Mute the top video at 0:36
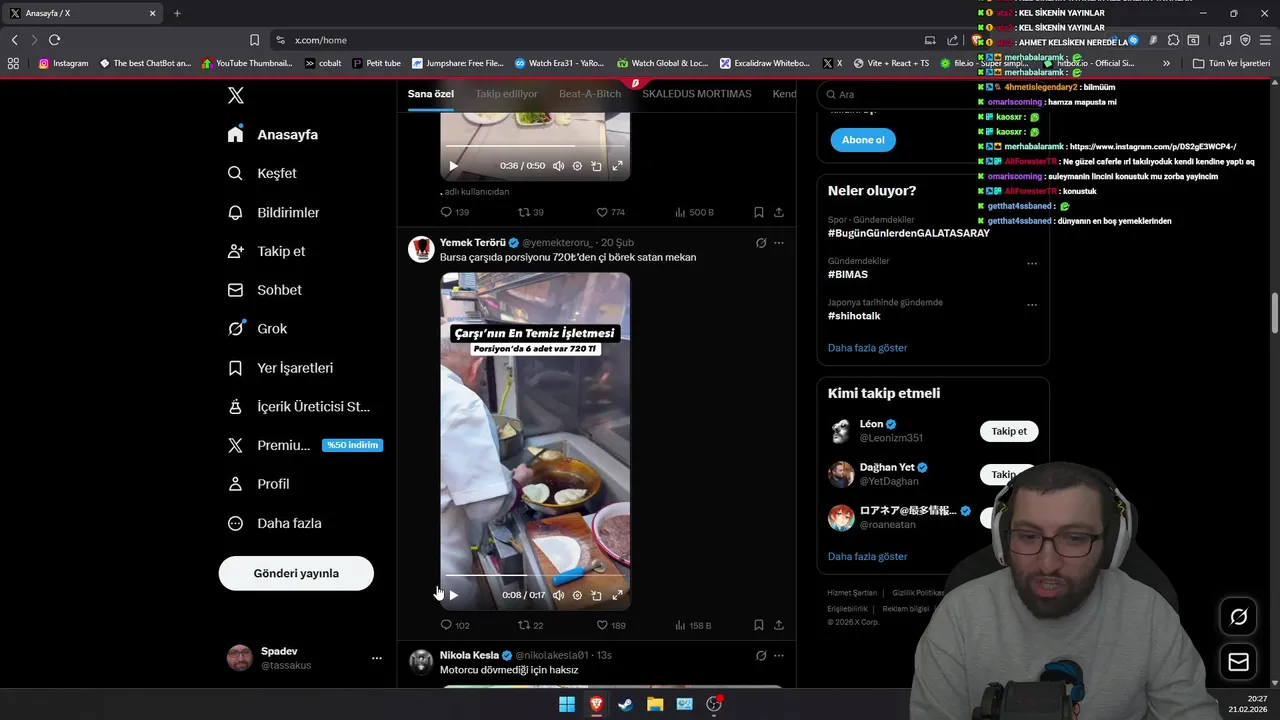Viewport: 1280px width, 720px height. [558, 166]
